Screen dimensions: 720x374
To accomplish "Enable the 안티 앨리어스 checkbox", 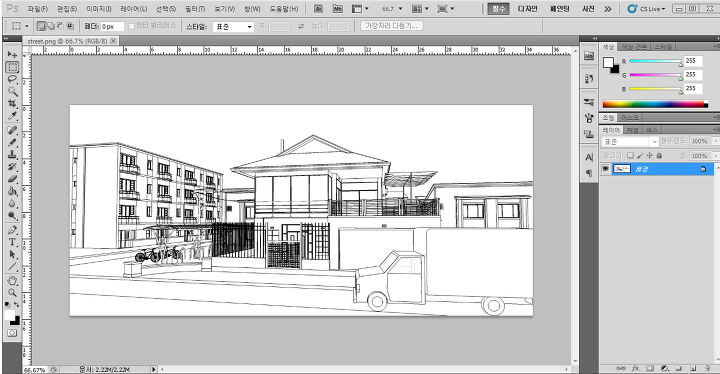I will tap(131, 27).
